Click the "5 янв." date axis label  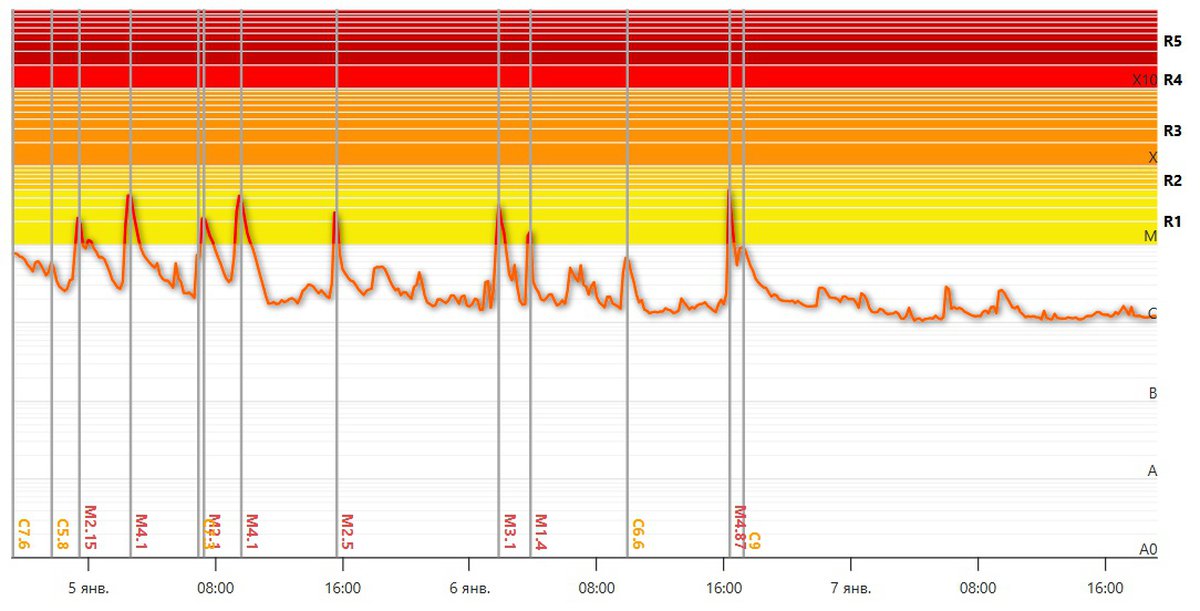click(x=88, y=588)
